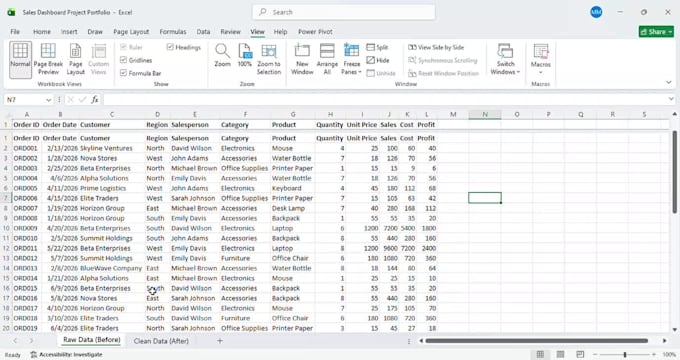This screenshot has height=360, width=680.
Task: Switch to Page Layout view
Action: [75, 59]
